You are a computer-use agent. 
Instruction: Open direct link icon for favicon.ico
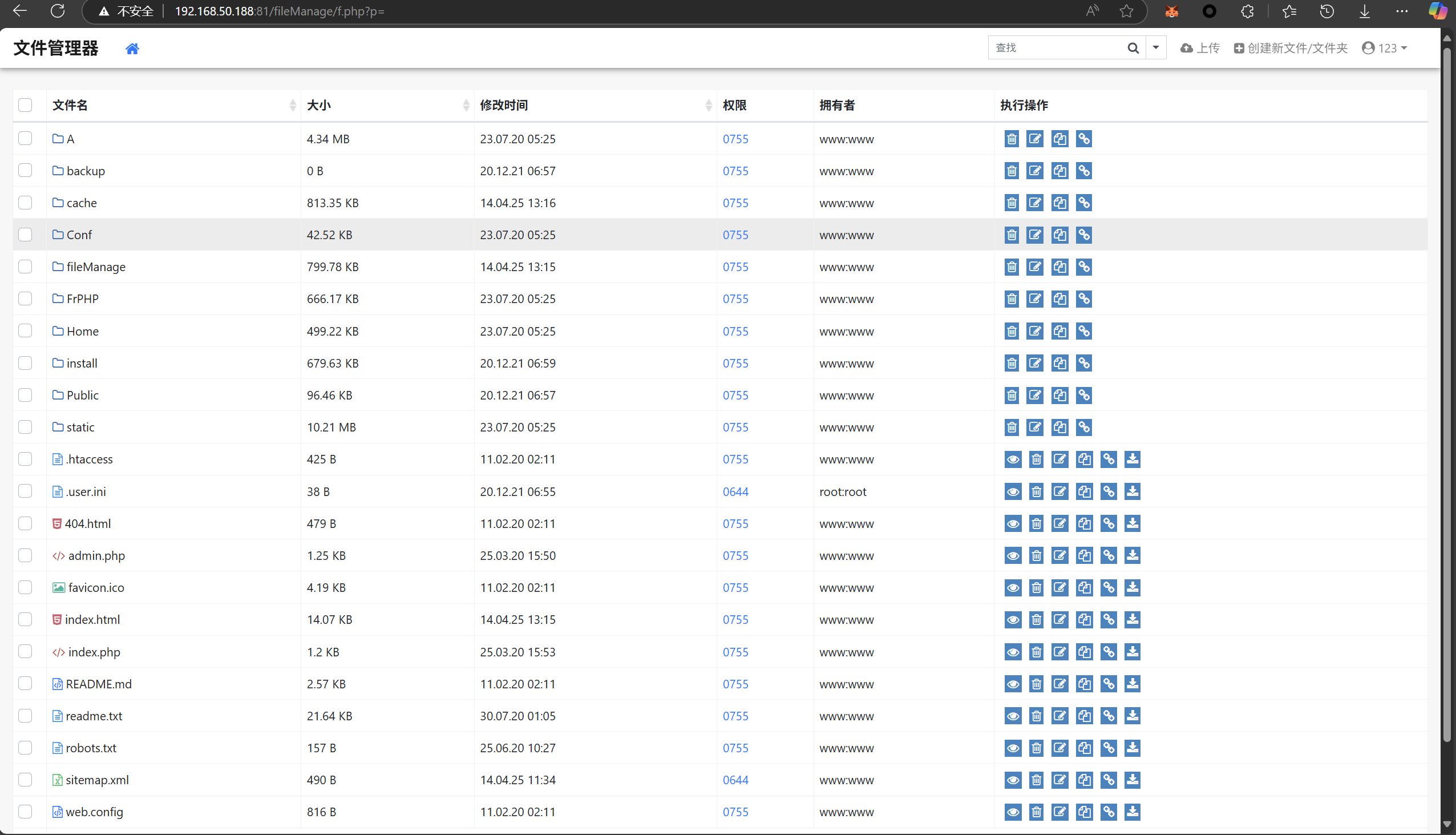point(1109,588)
